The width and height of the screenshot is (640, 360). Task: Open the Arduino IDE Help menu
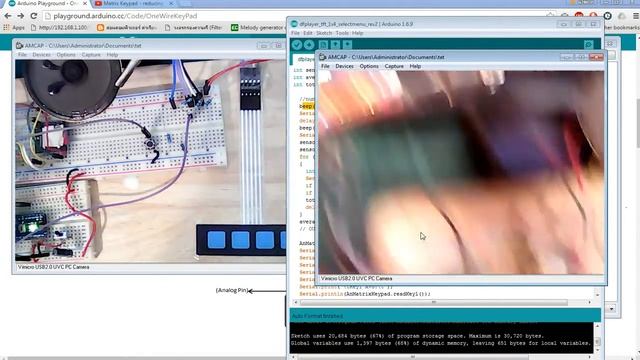point(358,33)
